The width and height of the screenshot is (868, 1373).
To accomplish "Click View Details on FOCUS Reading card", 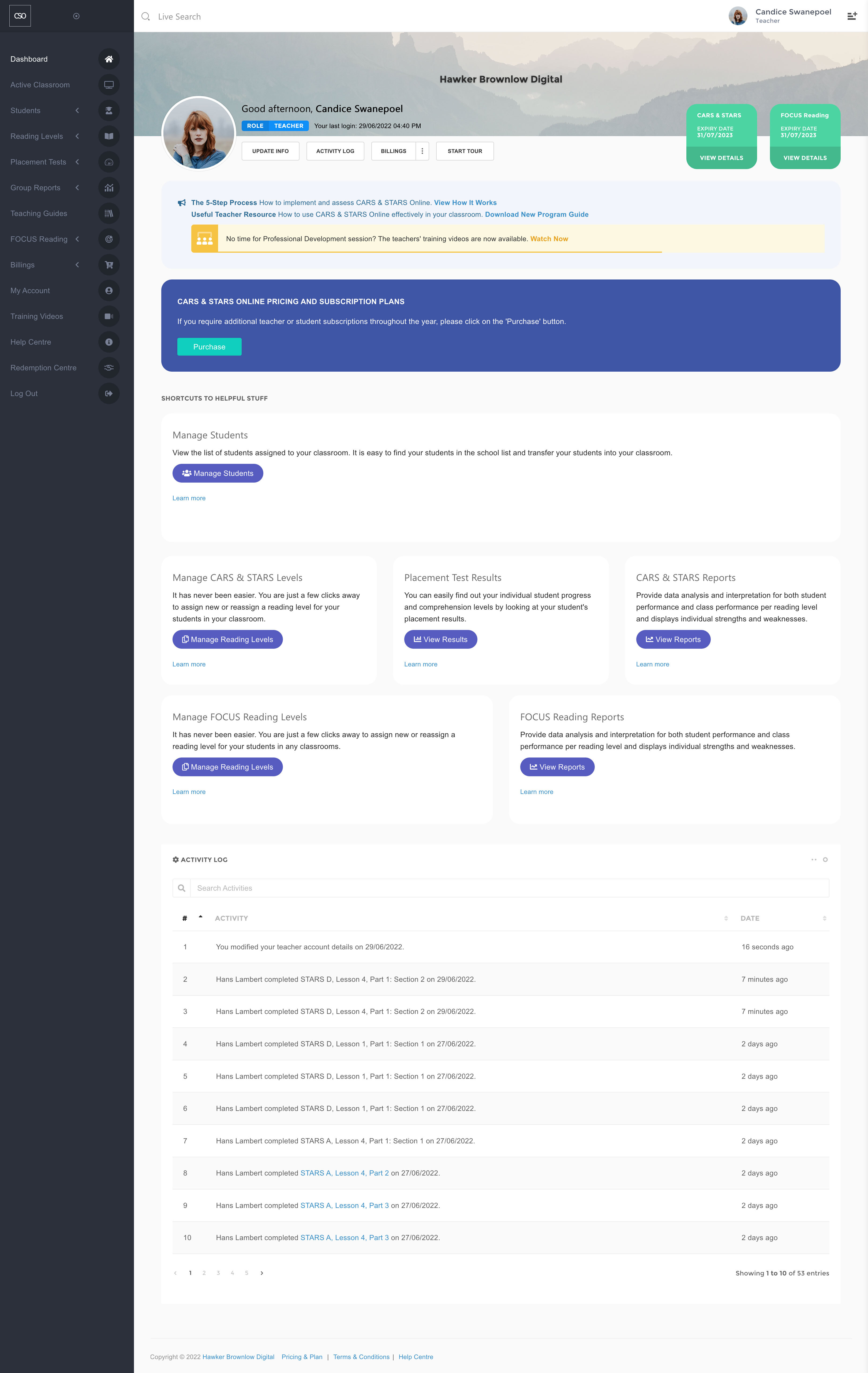I will [x=805, y=158].
